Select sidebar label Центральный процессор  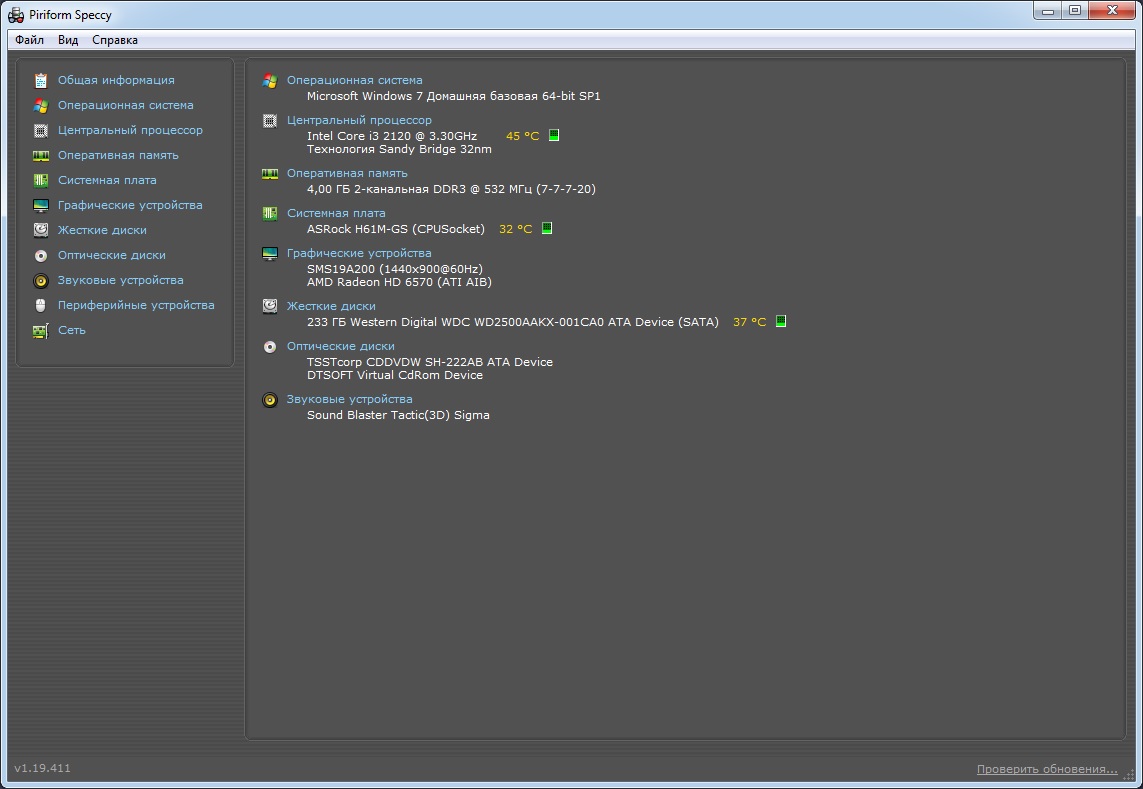(x=130, y=131)
